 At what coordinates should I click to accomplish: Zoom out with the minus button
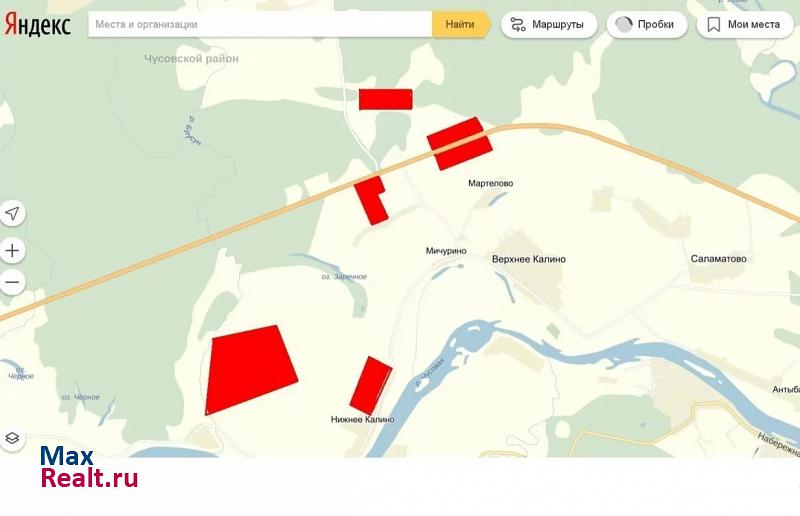click(x=13, y=282)
